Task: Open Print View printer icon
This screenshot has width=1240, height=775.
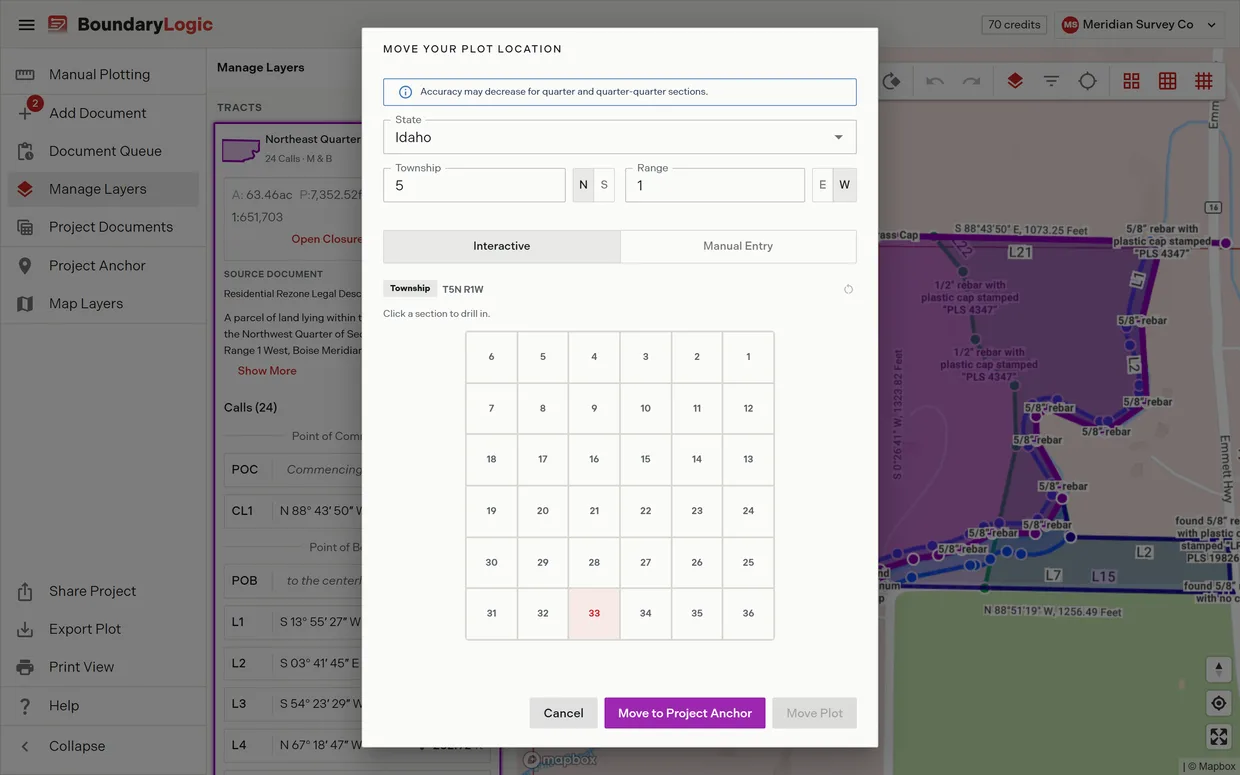Action: [x=25, y=667]
